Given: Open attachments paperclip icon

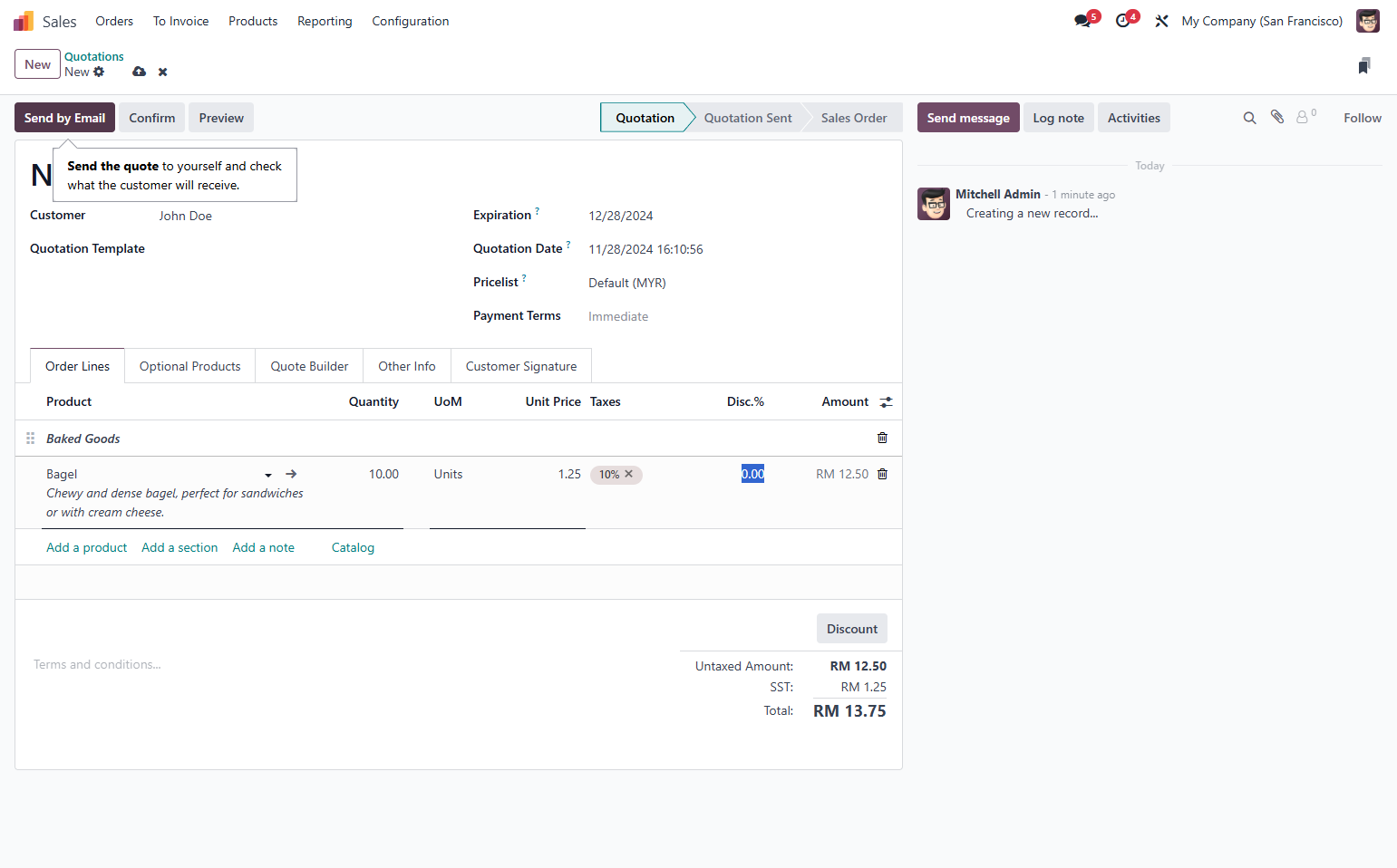Looking at the screenshot, I should 1277,117.
